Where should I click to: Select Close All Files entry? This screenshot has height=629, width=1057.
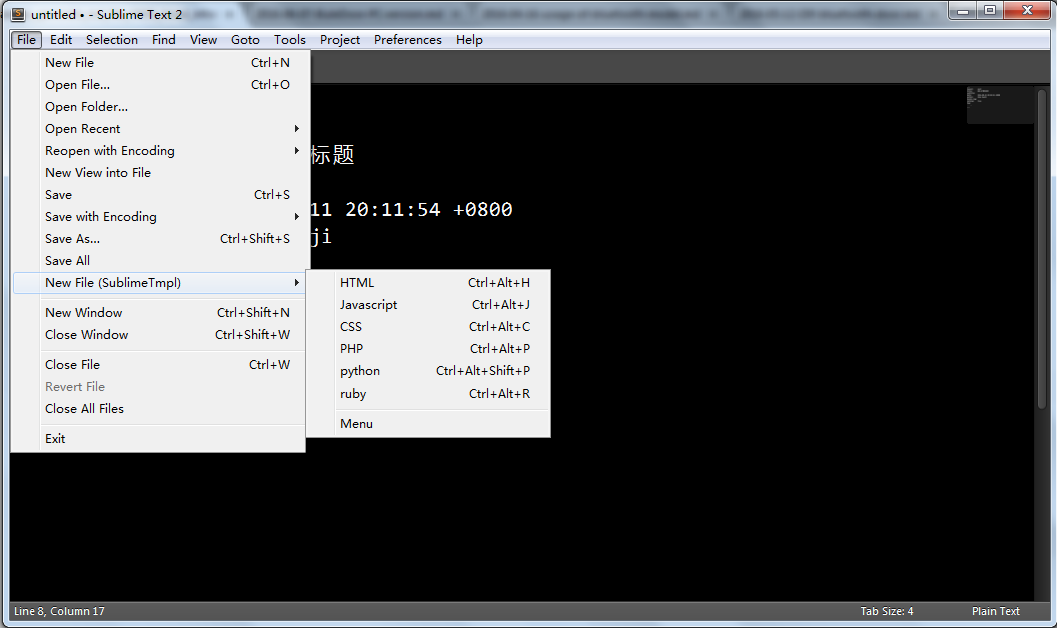point(159,409)
